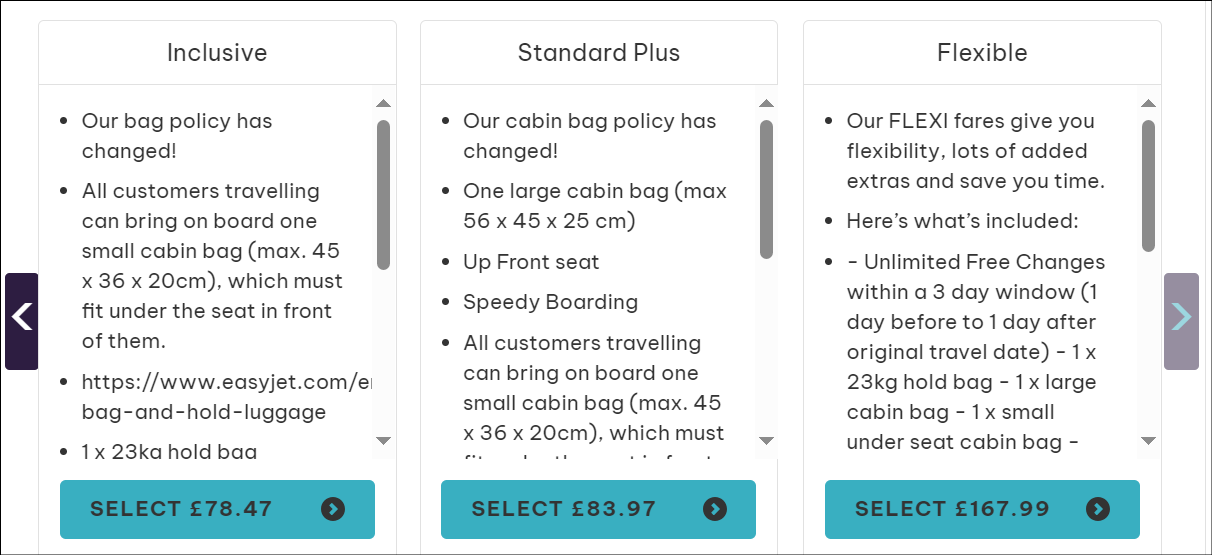The image size is (1212, 555).
Task: Choose the SELECT £167.99 Flexible button
Action: 981,509
